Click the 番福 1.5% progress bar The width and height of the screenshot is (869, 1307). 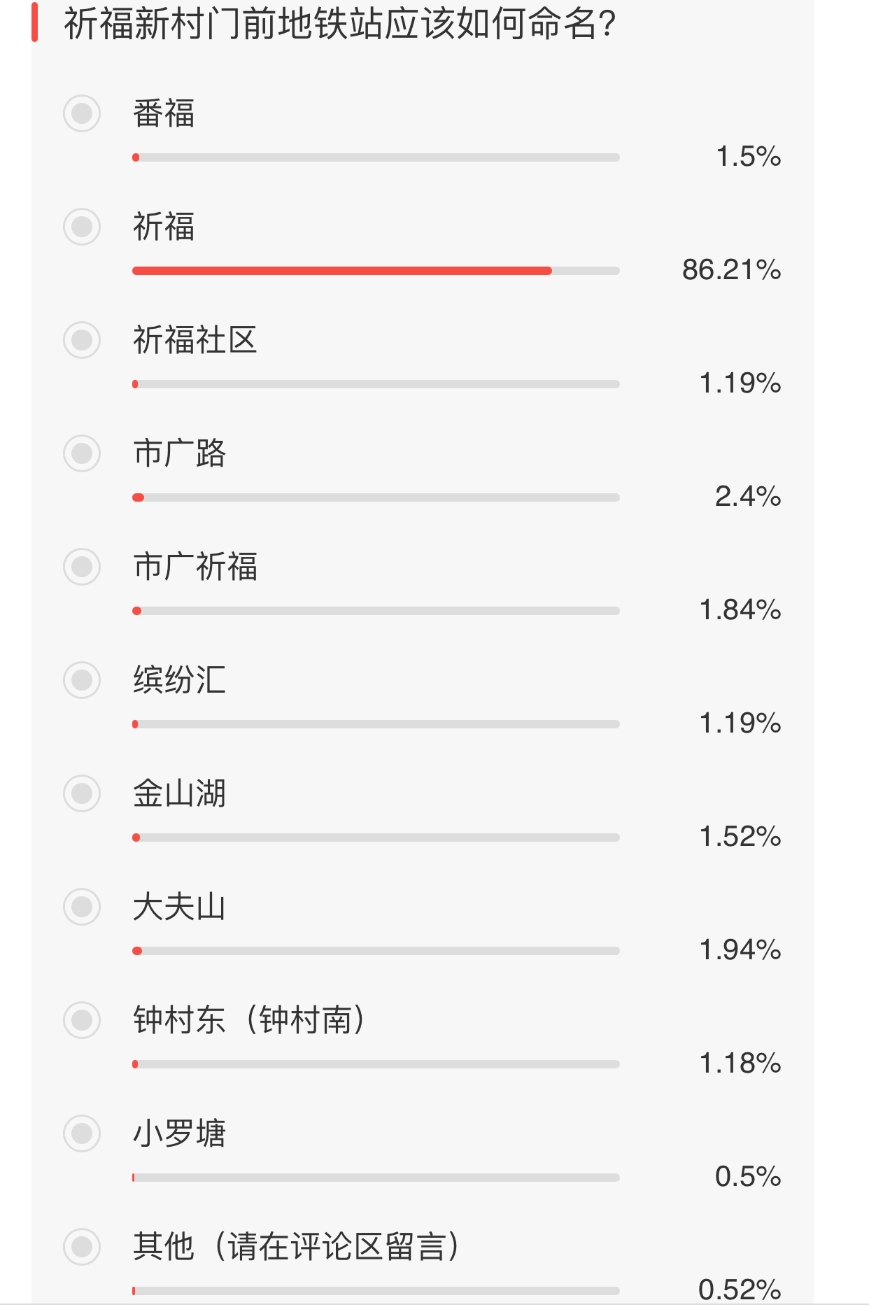tap(375, 157)
